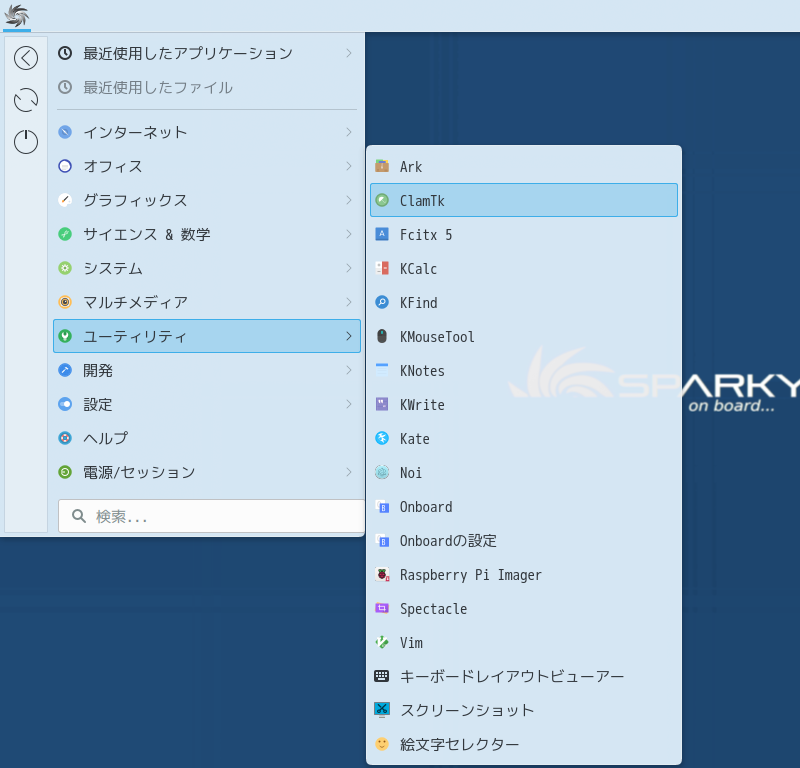Expand the 開発 submenu arrow
Image resolution: width=800 pixels, height=768 pixels.
[x=349, y=370]
